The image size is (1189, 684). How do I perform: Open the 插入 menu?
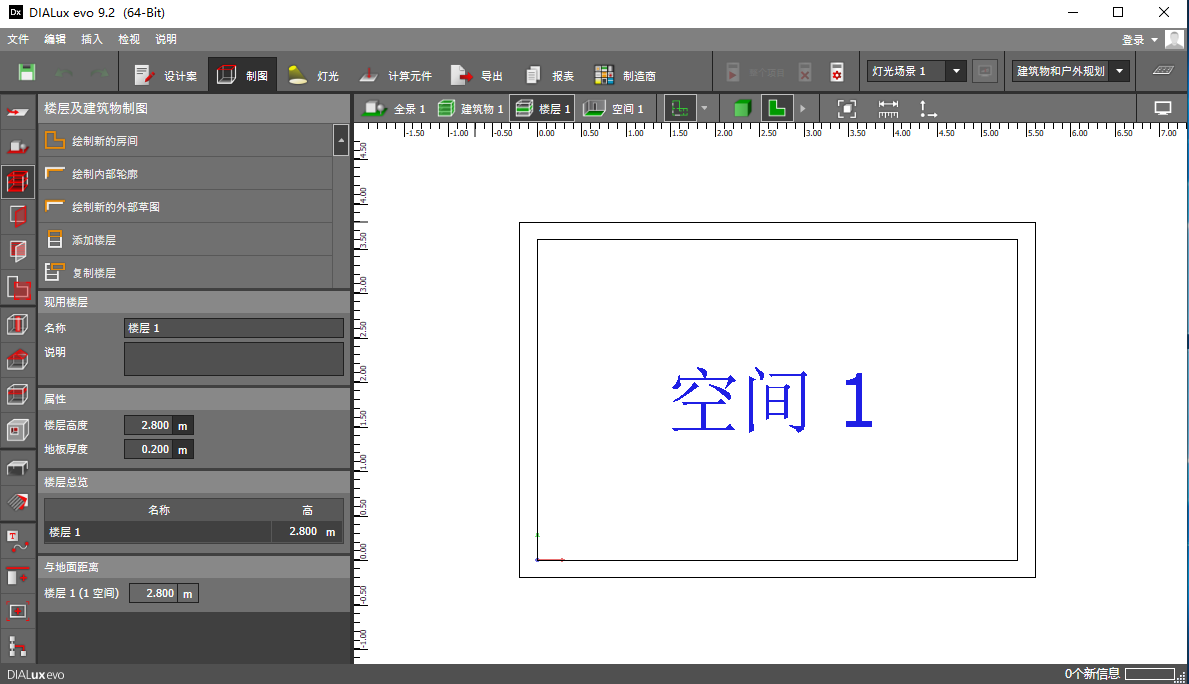(92, 39)
